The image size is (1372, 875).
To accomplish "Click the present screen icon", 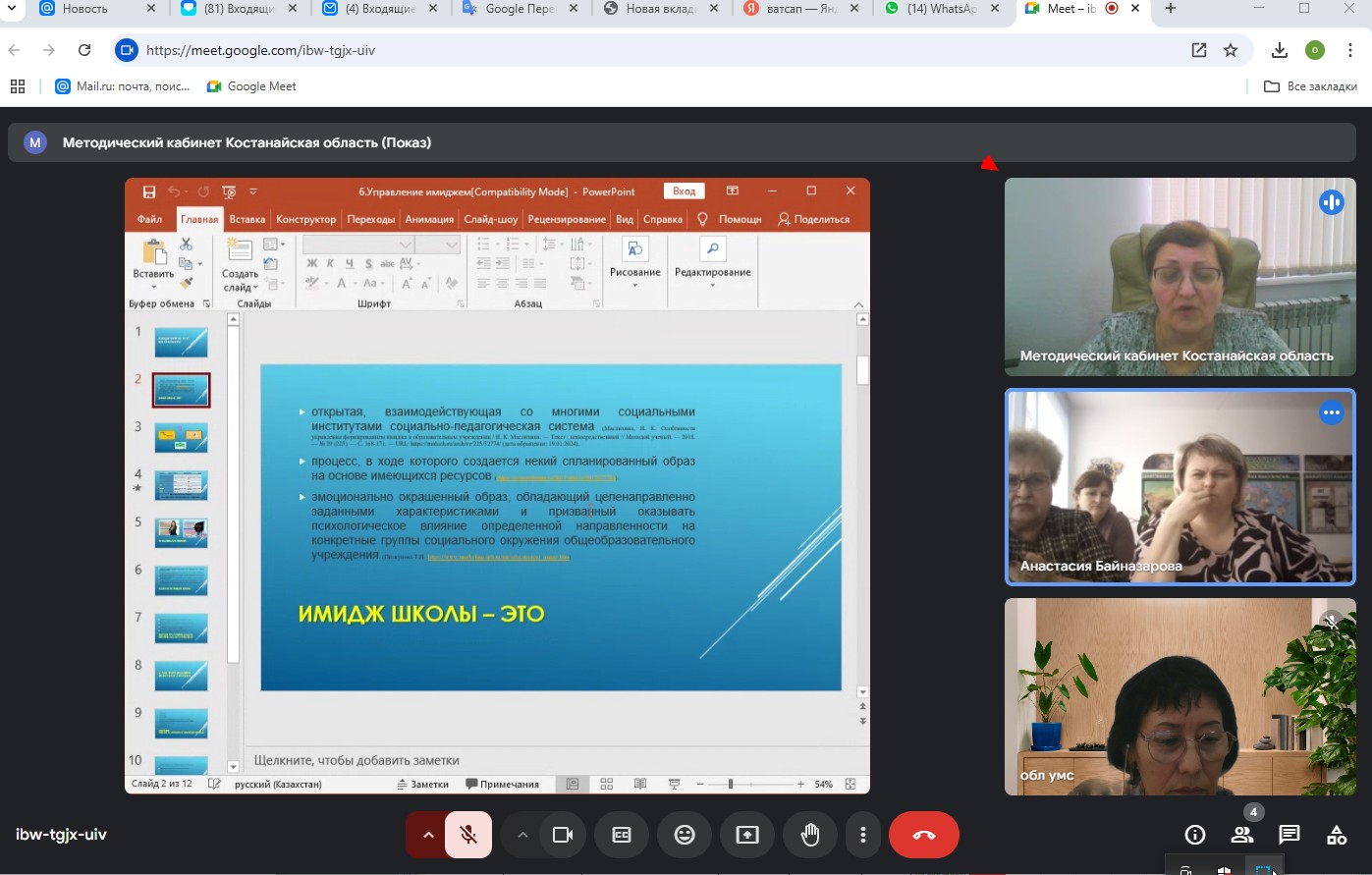I will [x=747, y=835].
